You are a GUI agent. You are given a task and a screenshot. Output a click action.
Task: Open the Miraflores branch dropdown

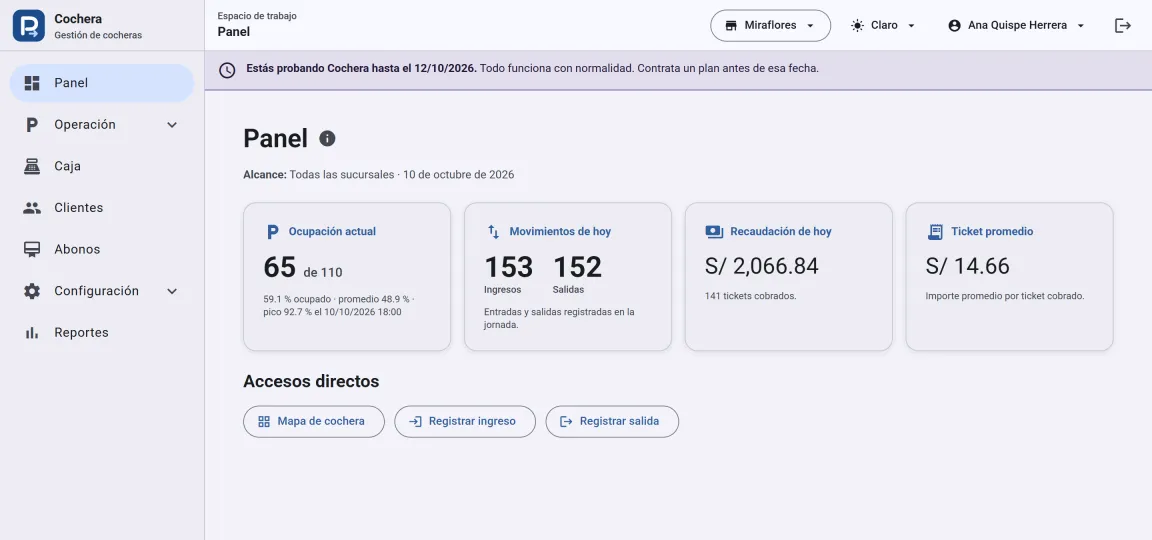(x=770, y=26)
